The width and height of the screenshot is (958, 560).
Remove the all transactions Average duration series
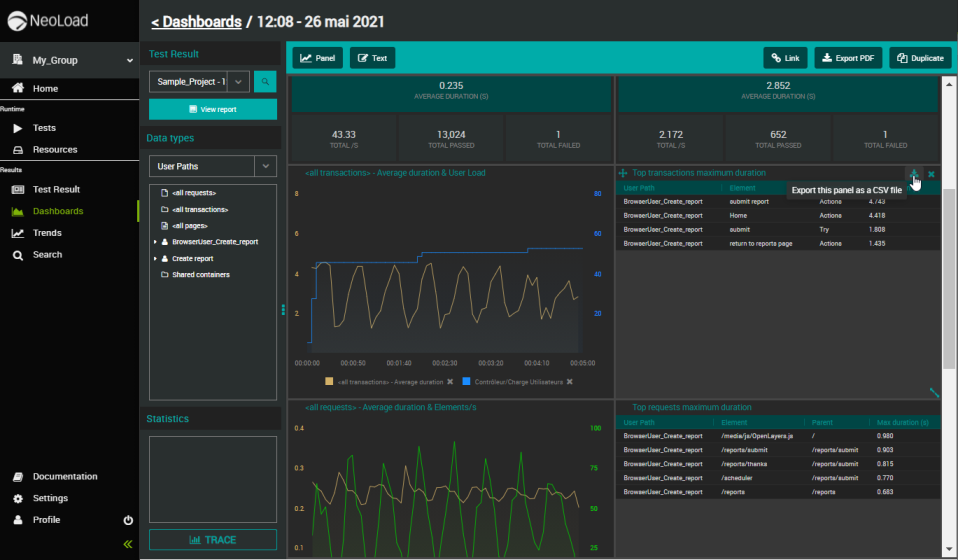pyautogui.click(x=450, y=382)
